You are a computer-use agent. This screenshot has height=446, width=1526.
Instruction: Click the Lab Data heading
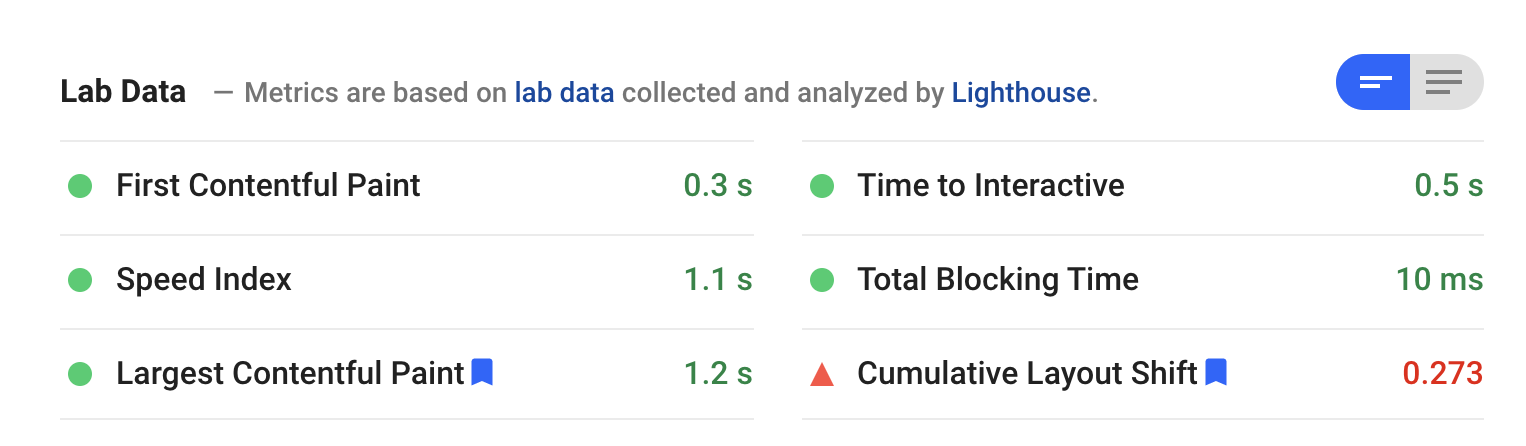point(123,92)
